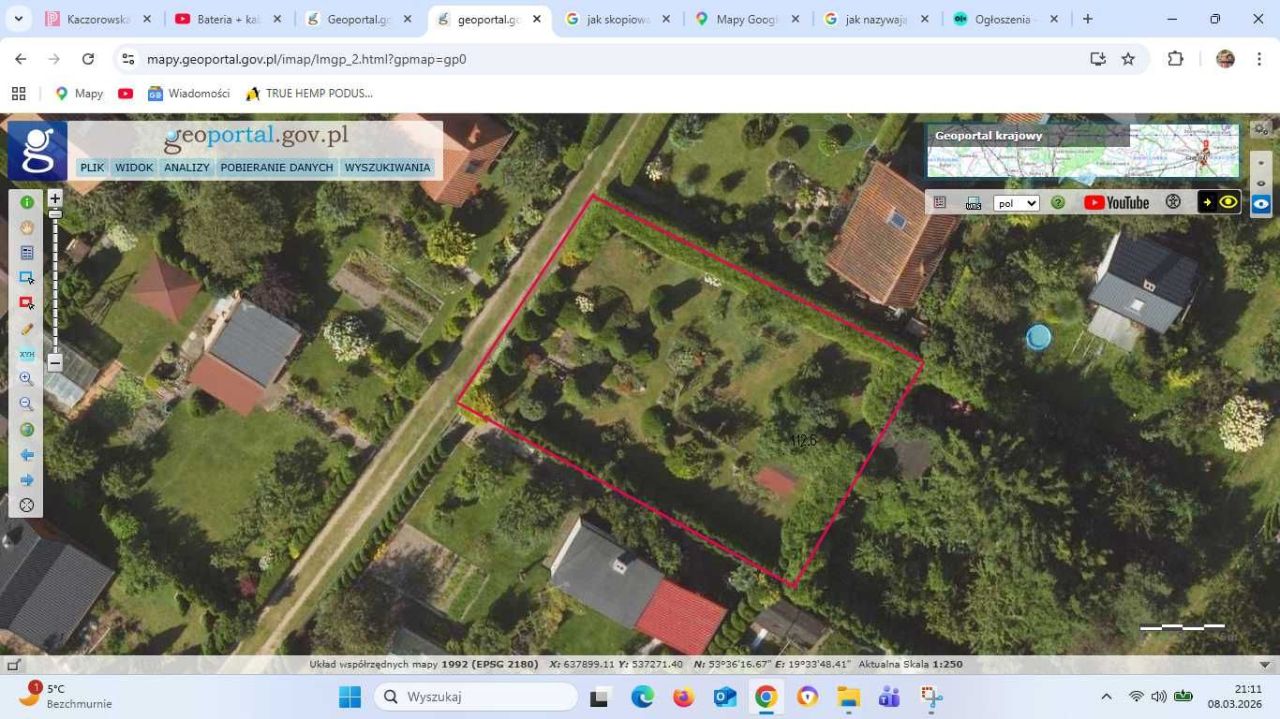
Task: Open the Wiadomości bookmark
Action: coord(189,93)
